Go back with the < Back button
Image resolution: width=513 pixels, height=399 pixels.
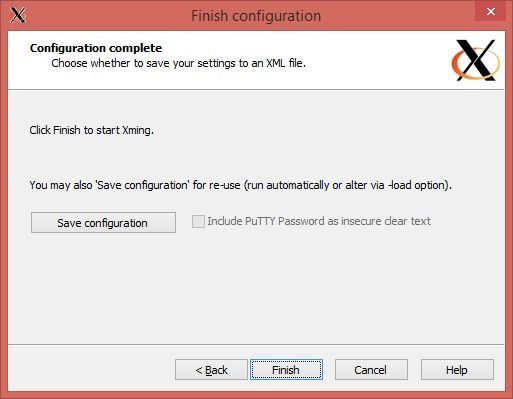tap(211, 370)
